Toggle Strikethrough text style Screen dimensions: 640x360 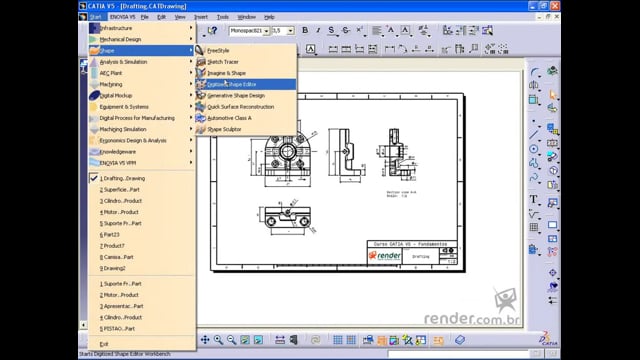coord(346,30)
